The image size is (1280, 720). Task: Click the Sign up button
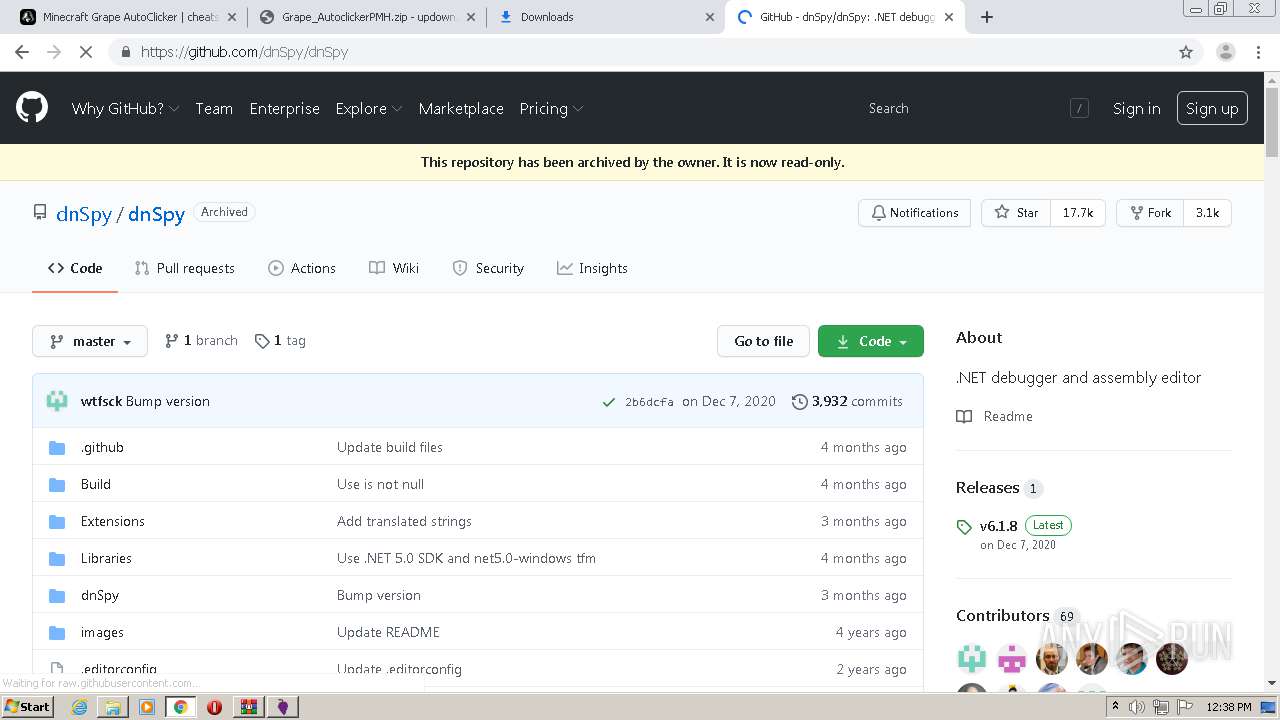[1212, 108]
